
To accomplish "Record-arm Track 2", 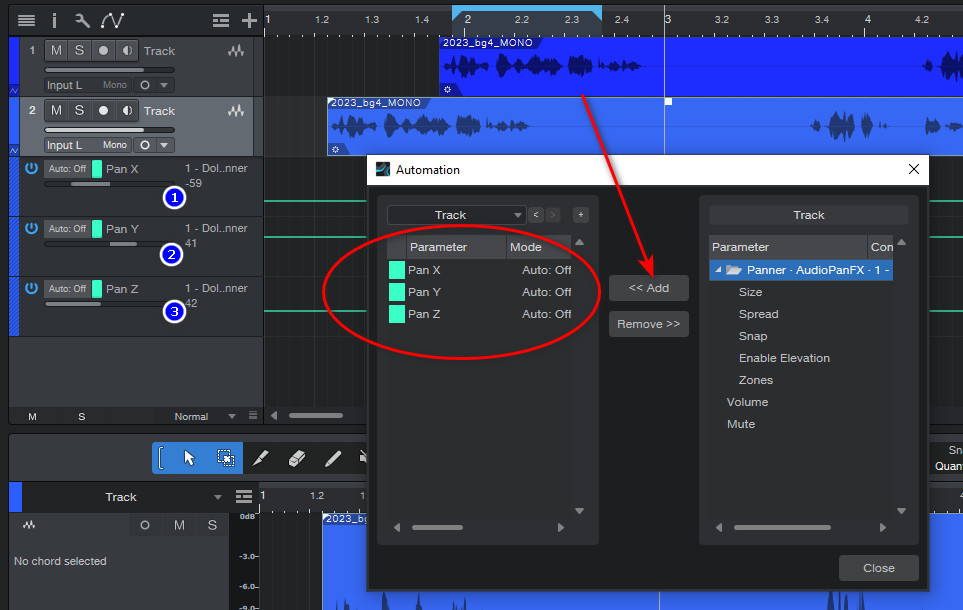I will pyautogui.click(x=103, y=111).
